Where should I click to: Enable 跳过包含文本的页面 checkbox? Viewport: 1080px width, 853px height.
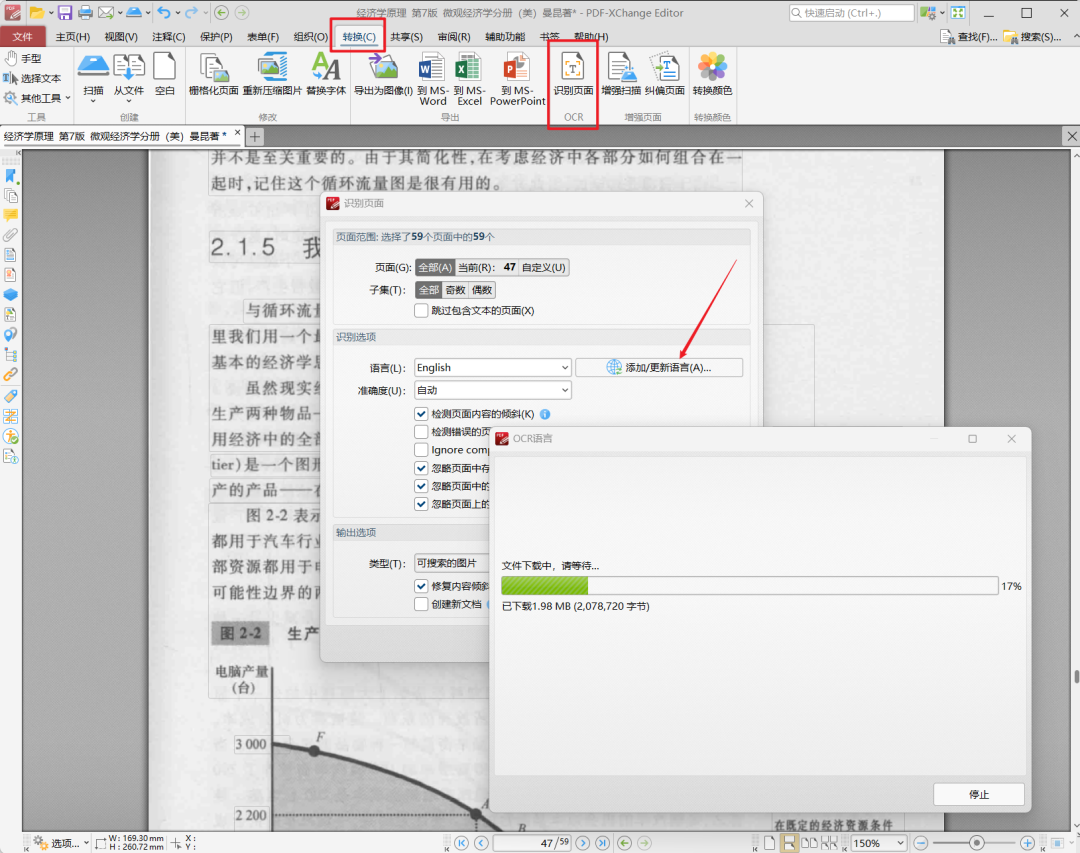[x=421, y=311]
